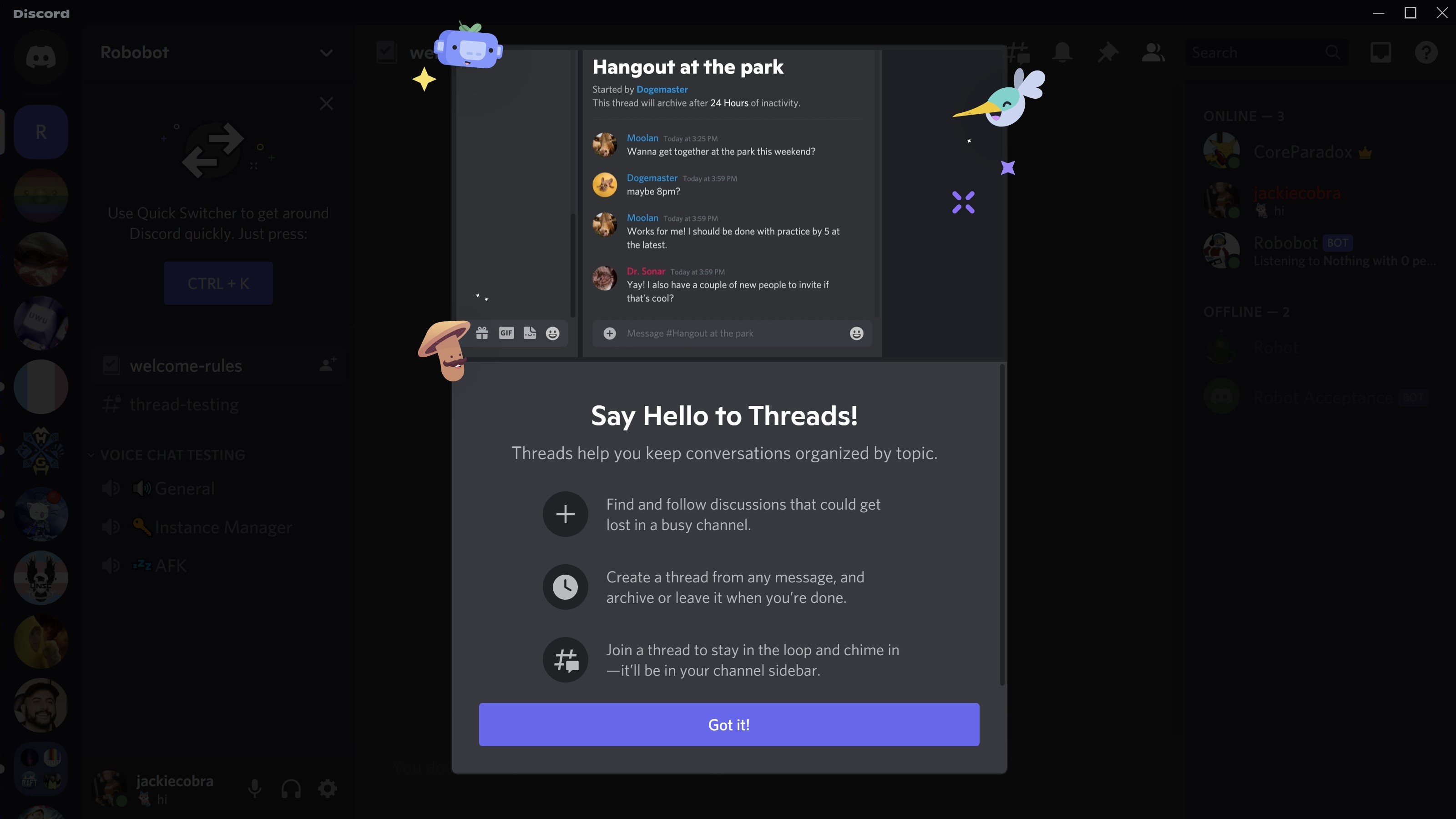Click the GIF icon in message toolbar

(x=506, y=333)
